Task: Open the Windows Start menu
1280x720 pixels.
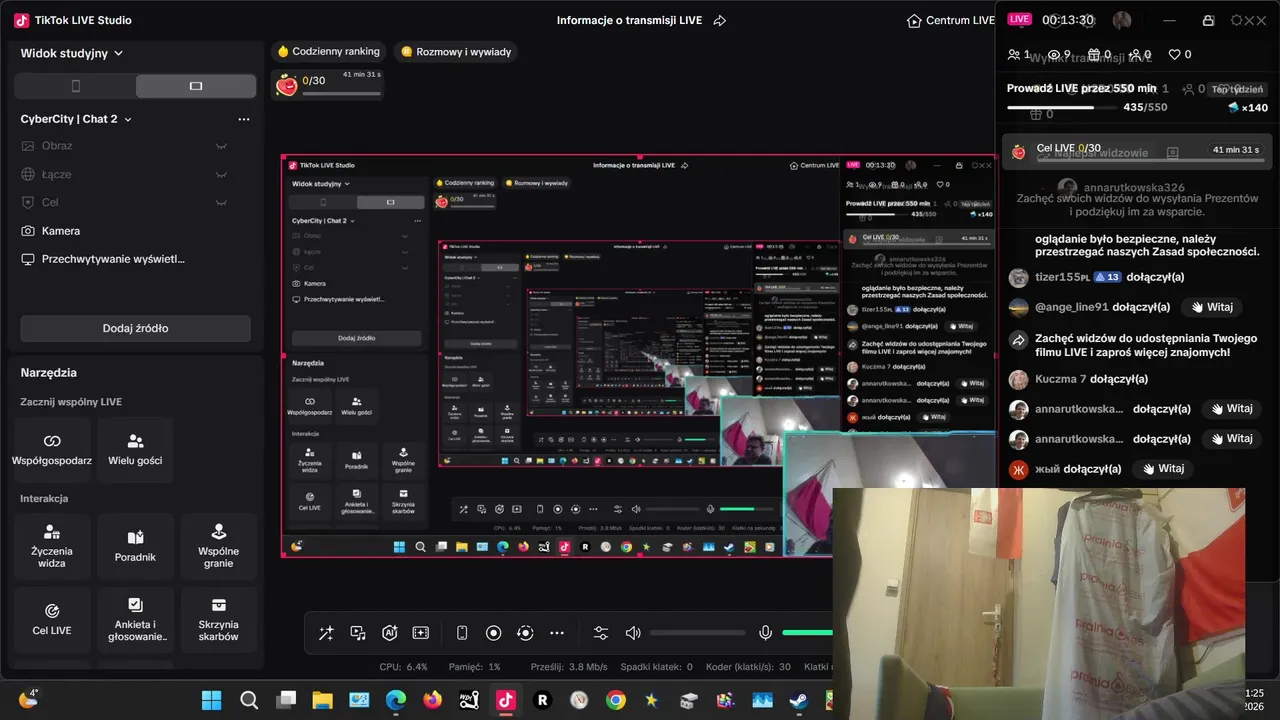Action: pyautogui.click(x=212, y=700)
